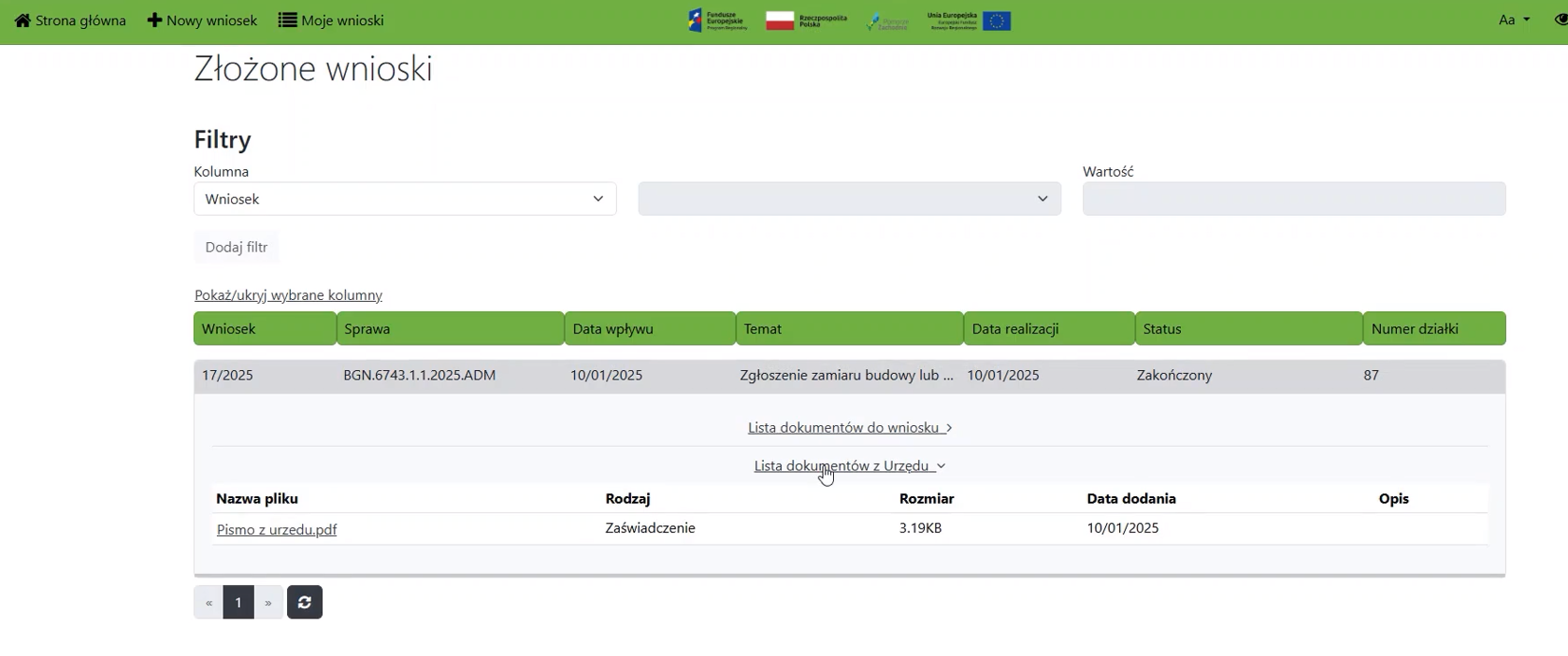Screen dimensions: 1568x656
Task: Open the Aa font size dropdown
Action: (x=1514, y=20)
